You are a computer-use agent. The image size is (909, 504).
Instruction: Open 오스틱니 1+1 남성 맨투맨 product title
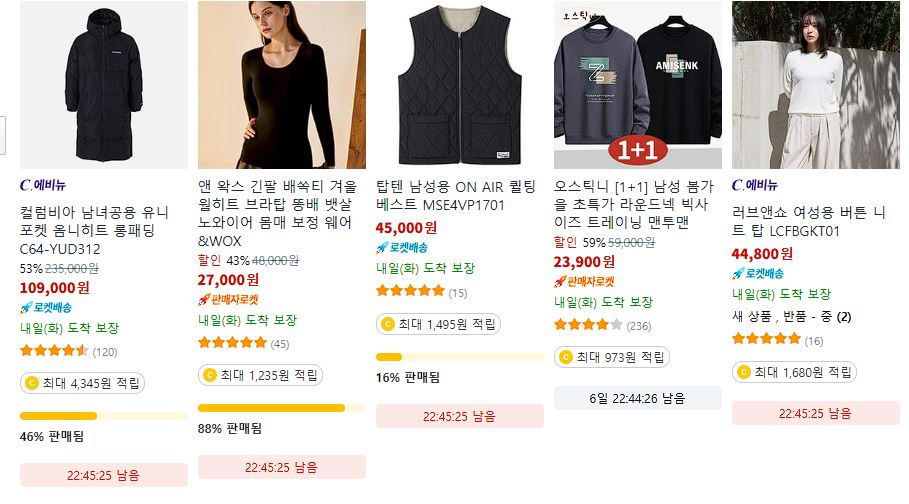click(x=634, y=204)
